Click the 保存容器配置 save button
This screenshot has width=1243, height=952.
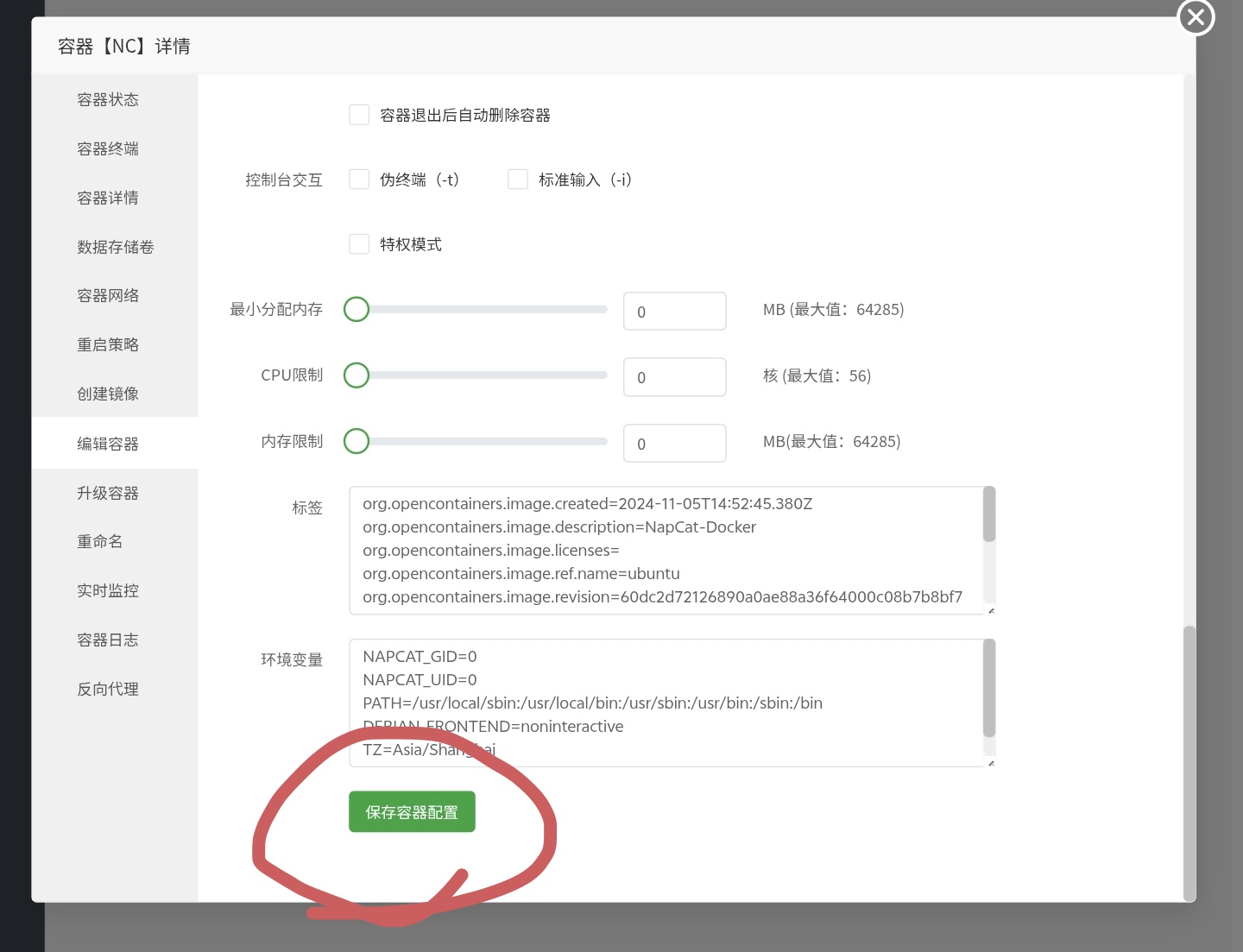point(412,812)
